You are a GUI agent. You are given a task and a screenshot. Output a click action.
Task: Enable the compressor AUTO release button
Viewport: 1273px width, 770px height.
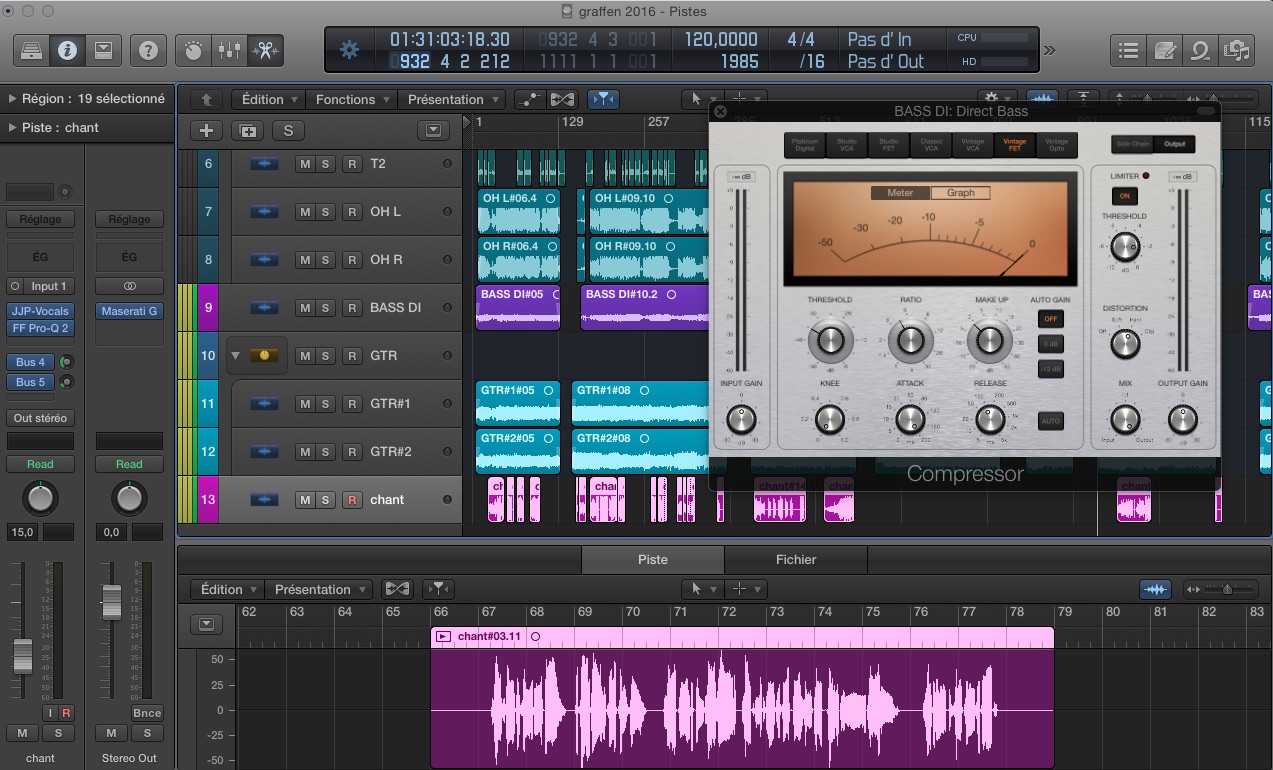point(1050,421)
